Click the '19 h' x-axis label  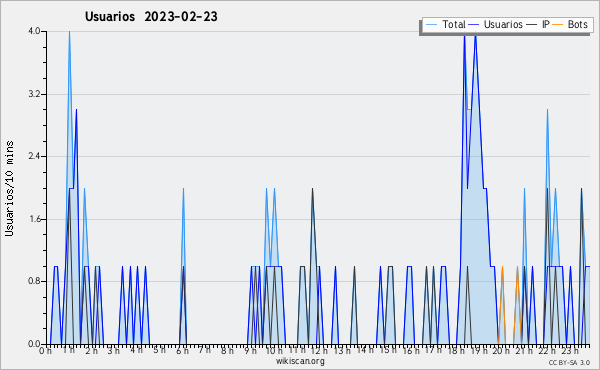pos(479,350)
